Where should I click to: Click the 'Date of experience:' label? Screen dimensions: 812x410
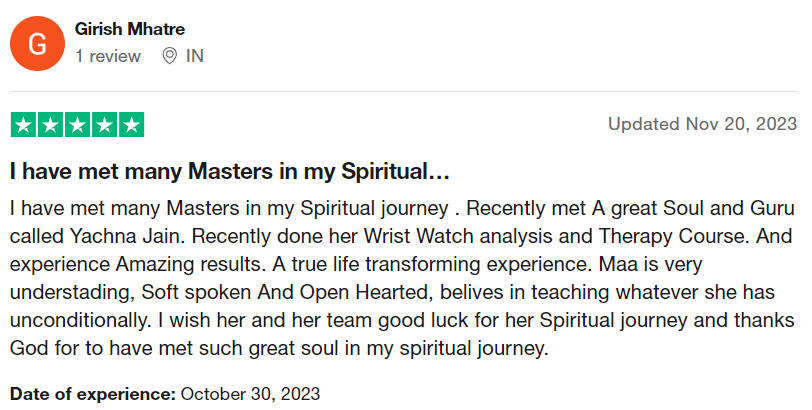(x=93, y=394)
